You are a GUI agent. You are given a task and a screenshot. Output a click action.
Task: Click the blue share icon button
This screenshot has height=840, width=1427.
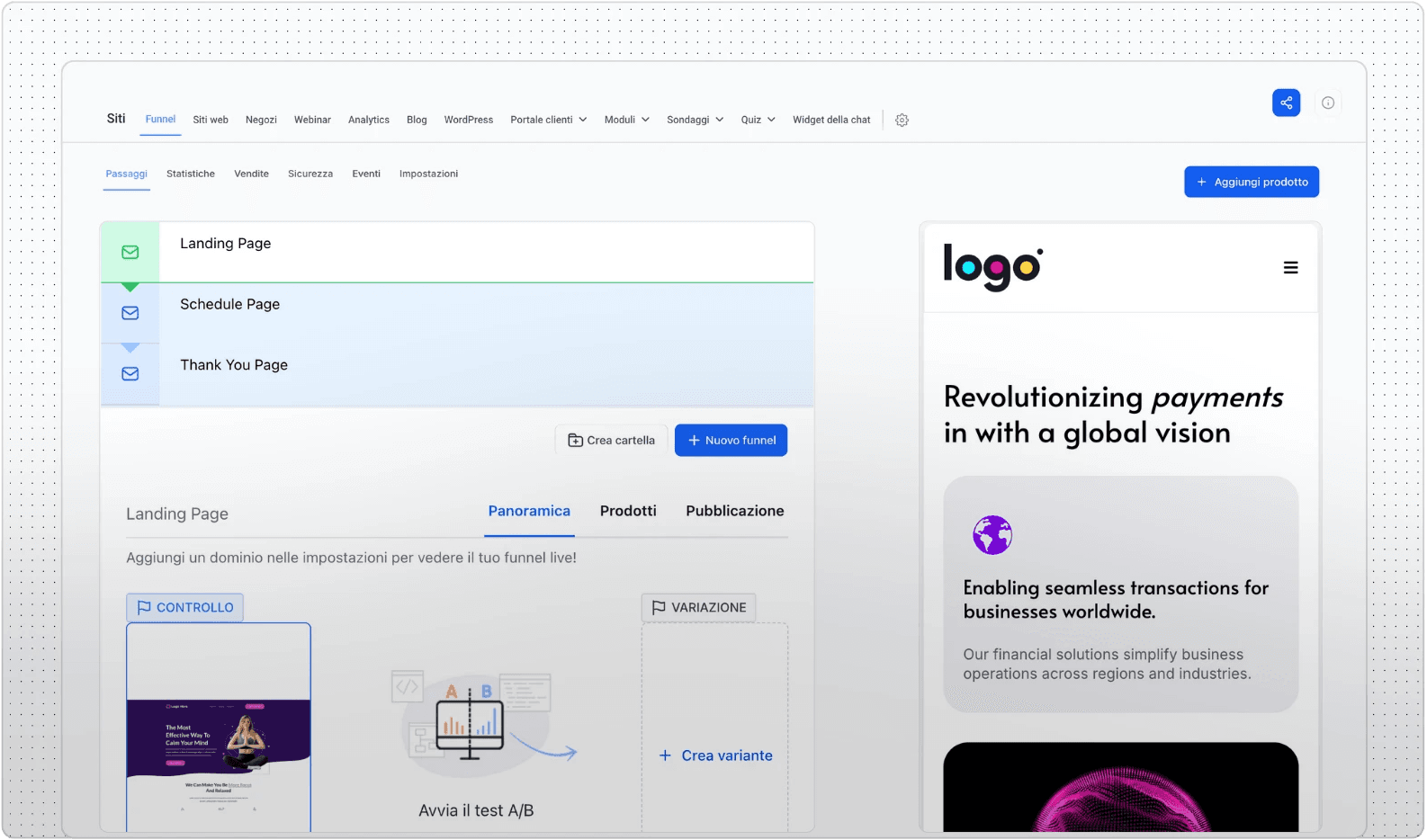(1286, 103)
